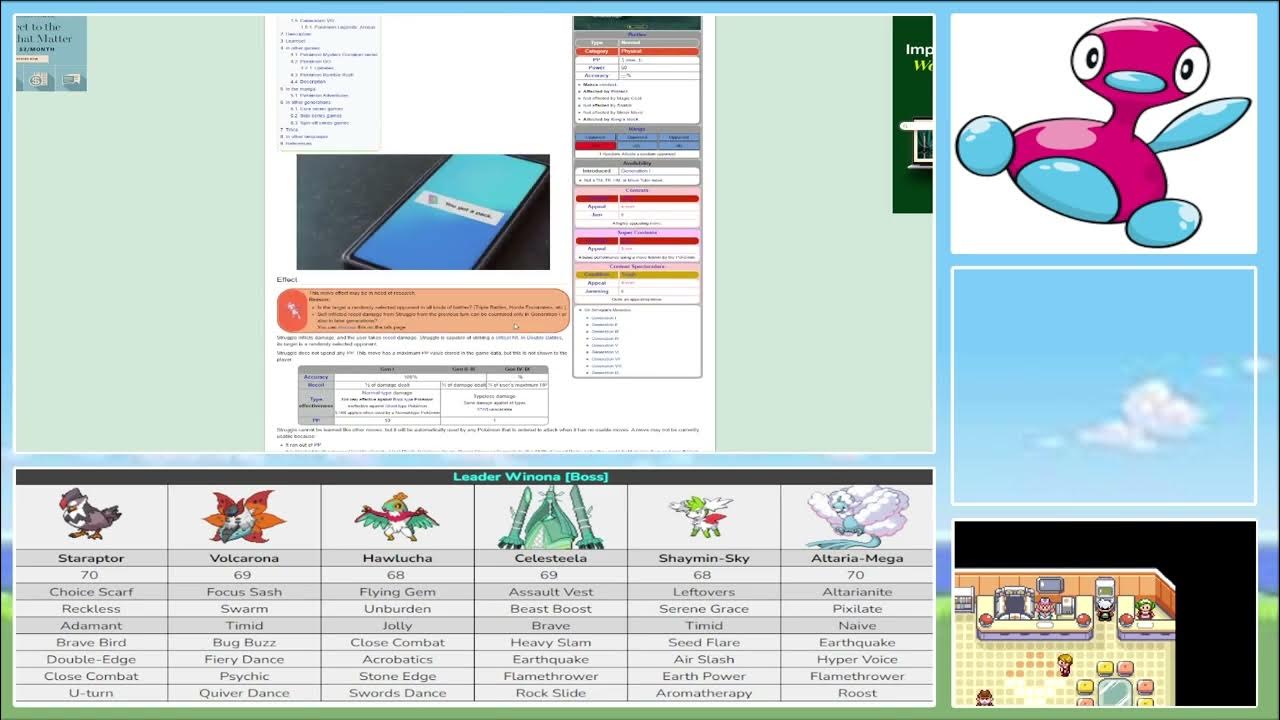This screenshot has height=720, width=1280.
Task: Click the Seed Flare move cell
Action: pyautogui.click(x=703, y=643)
